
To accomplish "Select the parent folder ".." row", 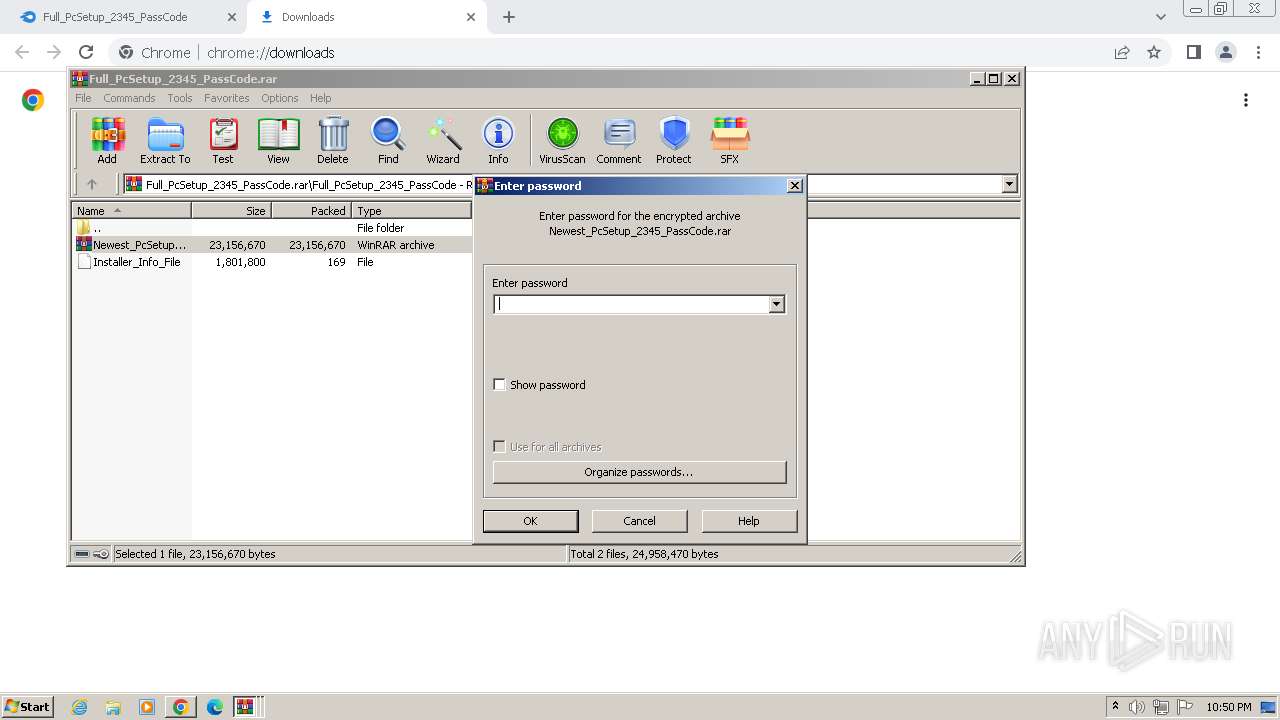I will (272, 228).
